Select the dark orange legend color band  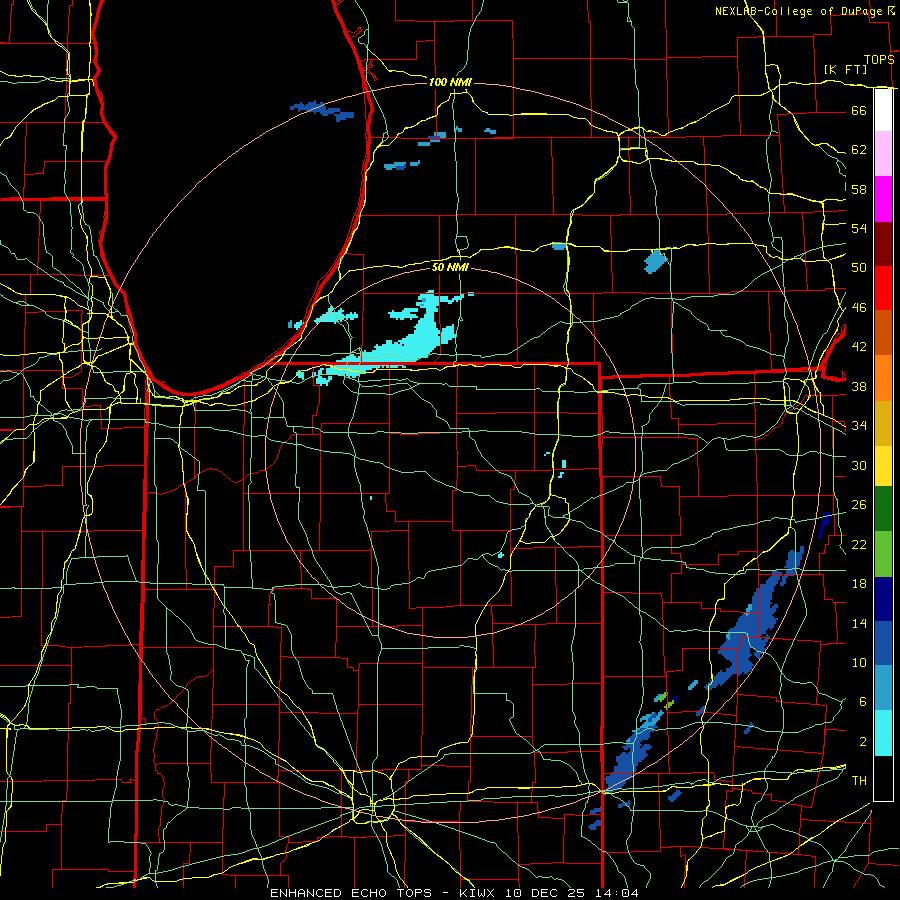(x=883, y=333)
